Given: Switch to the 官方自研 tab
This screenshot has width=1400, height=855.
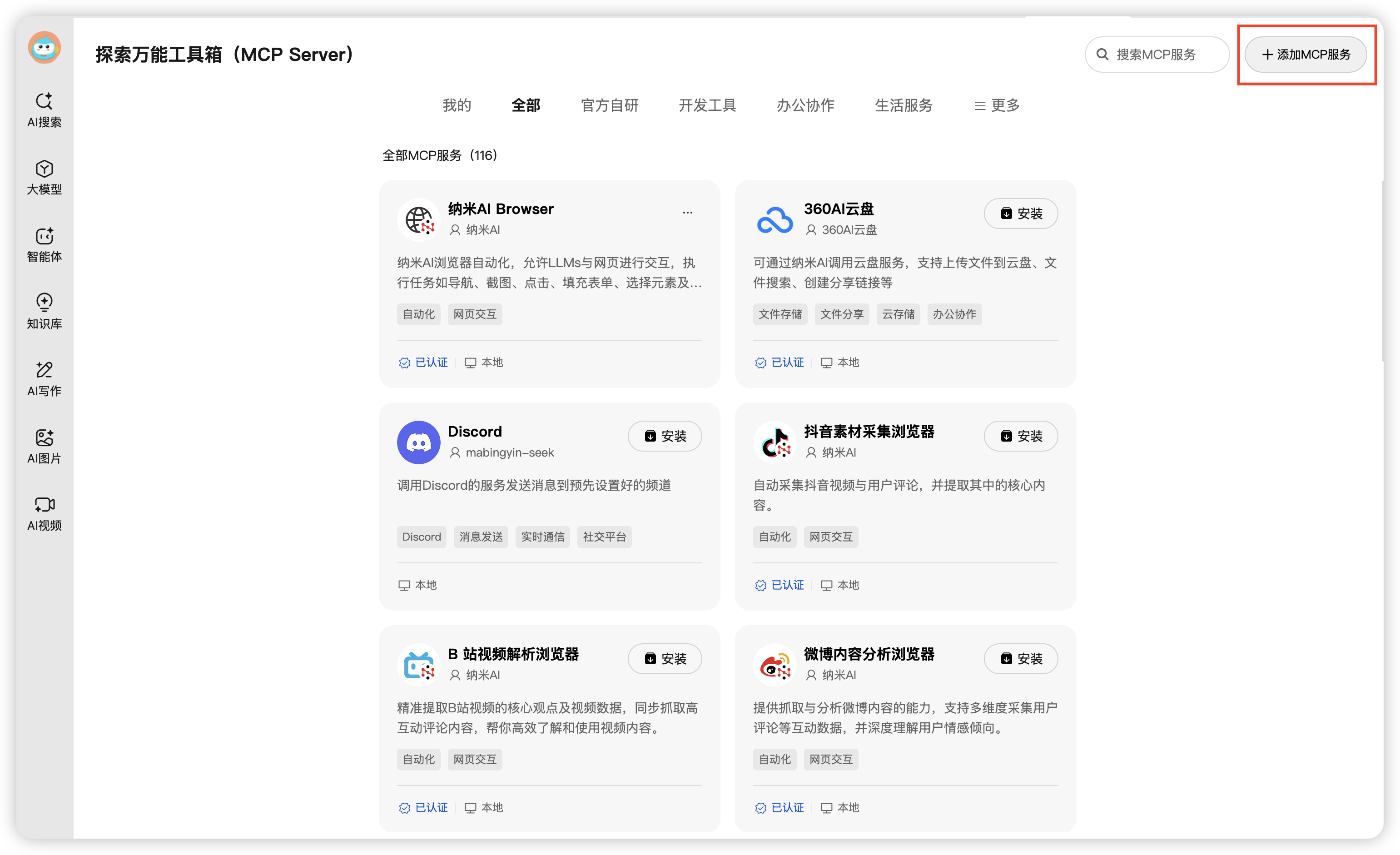Looking at the screenshot, I should (x=610, y=106).
